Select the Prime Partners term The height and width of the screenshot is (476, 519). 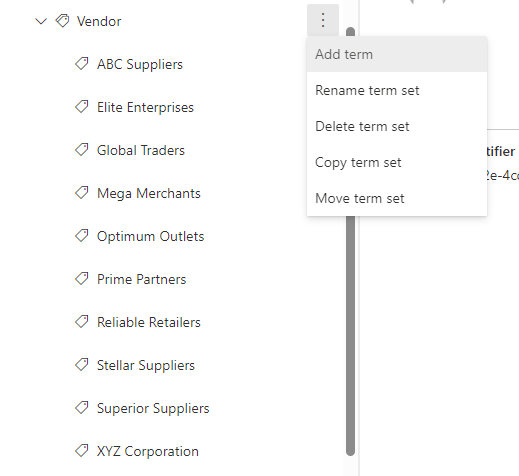[141, 279]
